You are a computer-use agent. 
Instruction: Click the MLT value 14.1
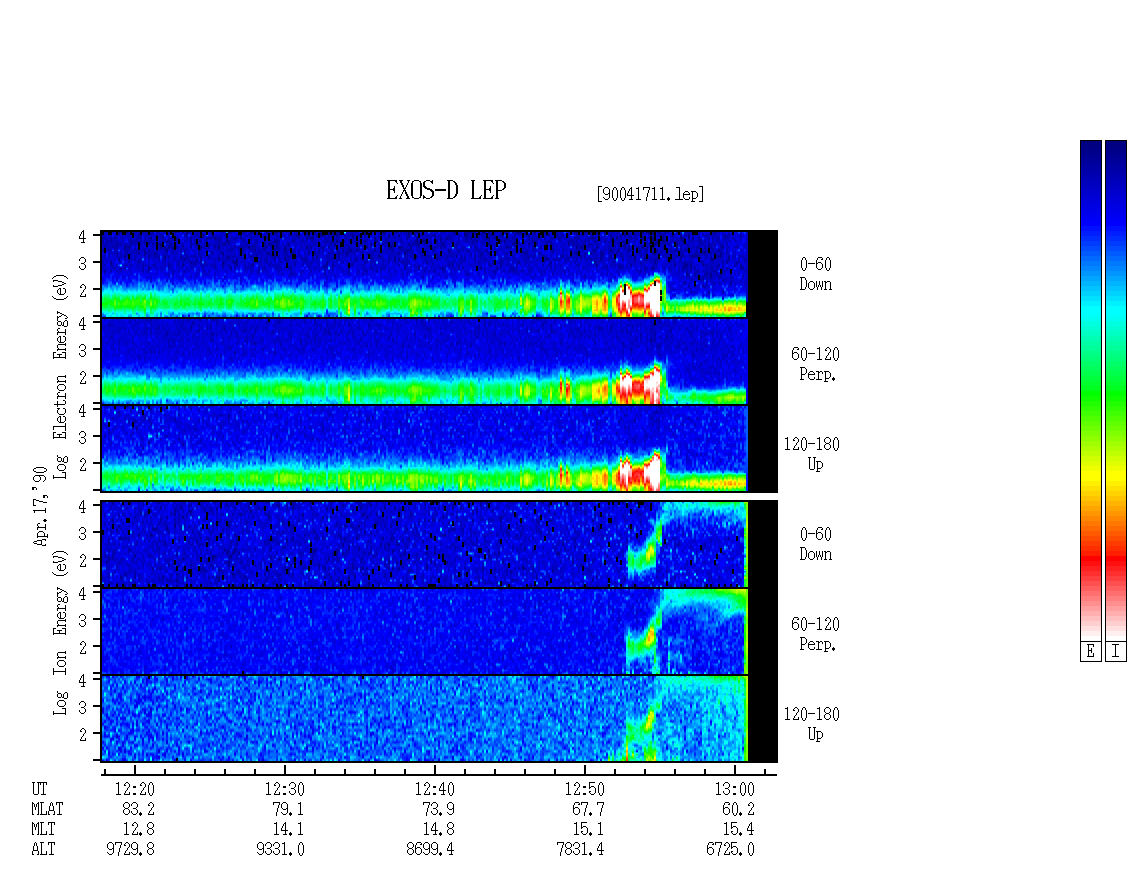click(288, 830)
